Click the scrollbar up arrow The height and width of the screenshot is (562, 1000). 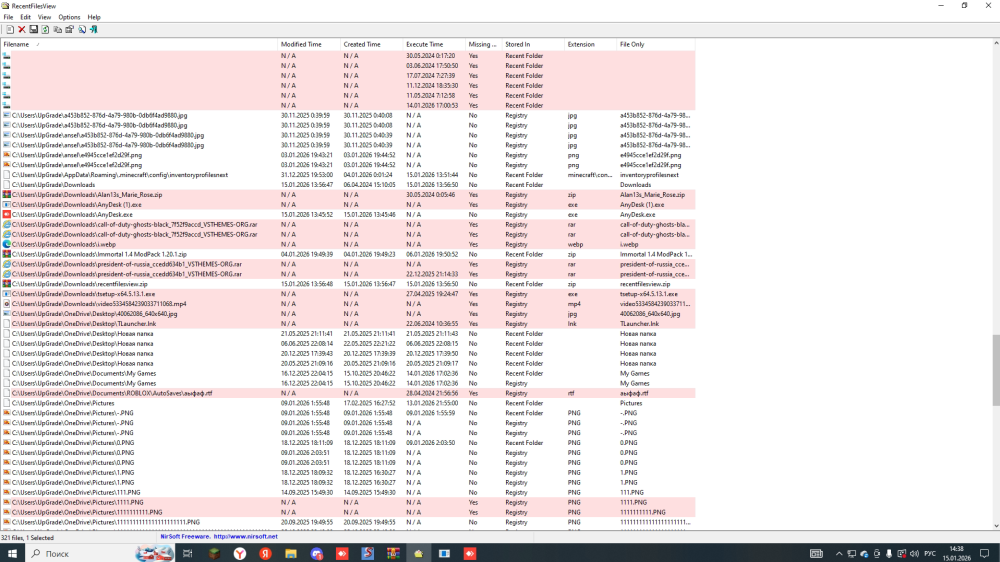pyautogui.click(x=996, y=43)
